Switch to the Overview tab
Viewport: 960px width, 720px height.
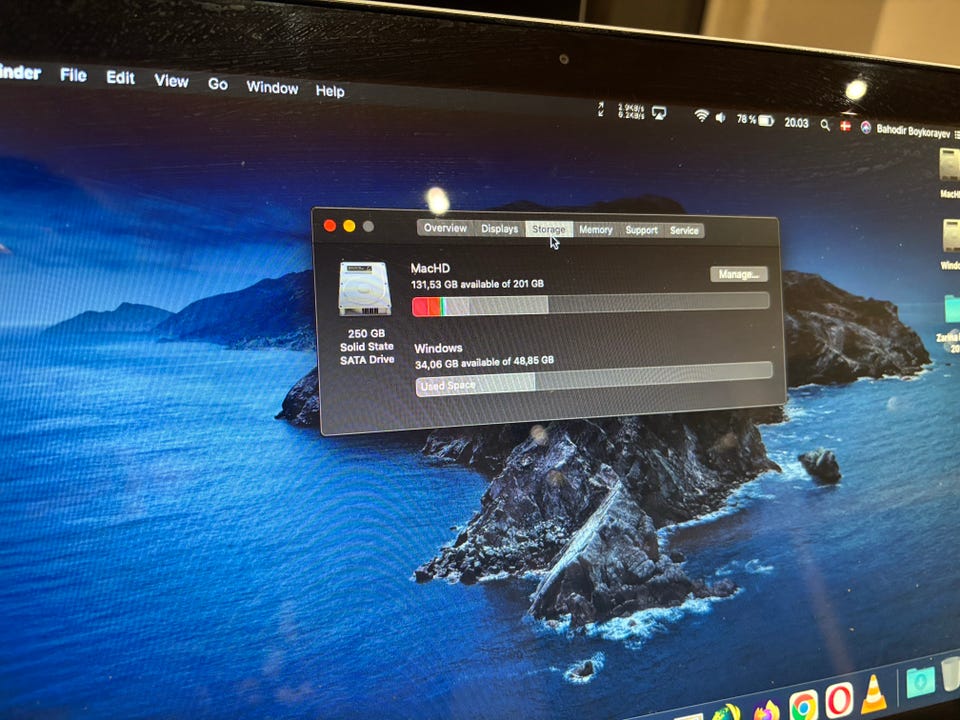point(445,228)
